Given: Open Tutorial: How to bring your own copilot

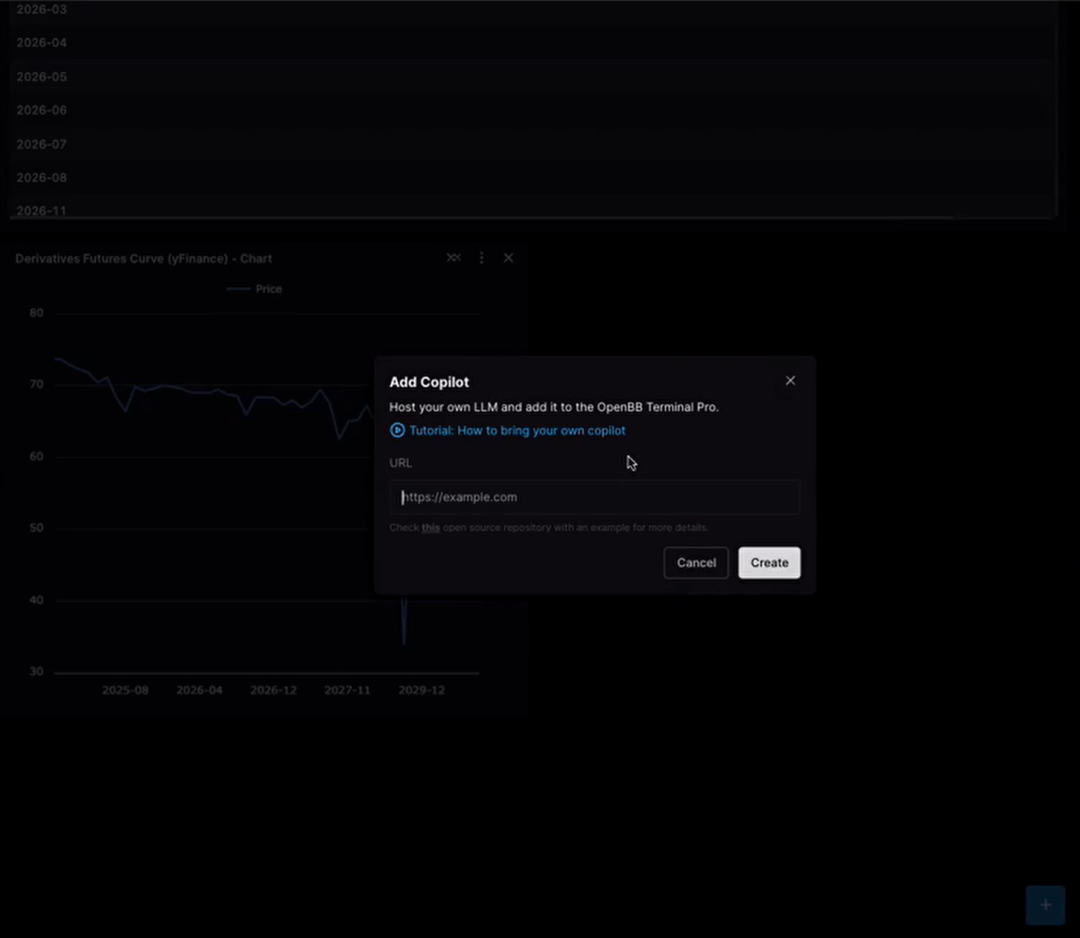Looking at the screenshot, I should (x=517, y=430).
